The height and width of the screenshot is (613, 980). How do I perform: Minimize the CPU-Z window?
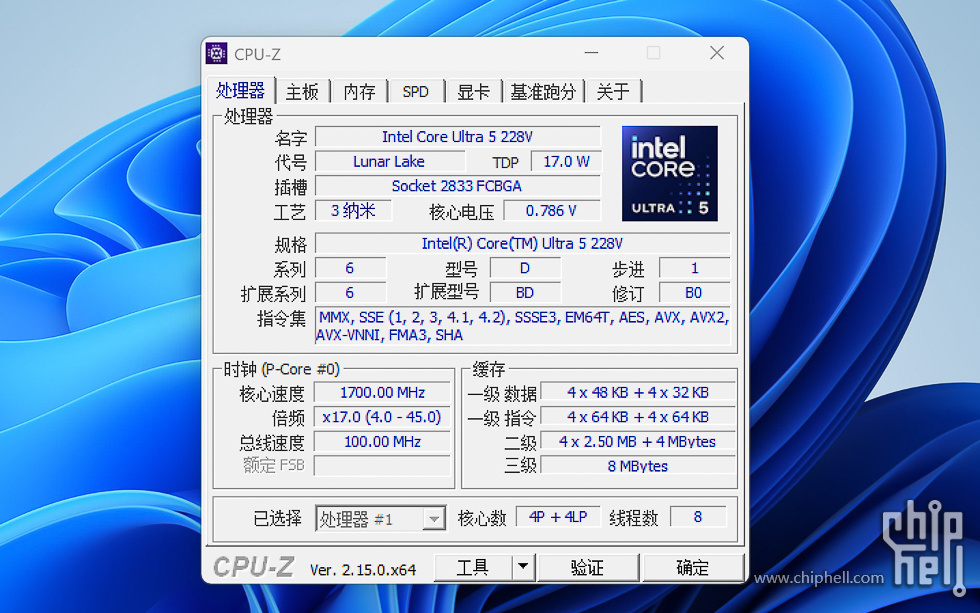[x=591, y=53]
